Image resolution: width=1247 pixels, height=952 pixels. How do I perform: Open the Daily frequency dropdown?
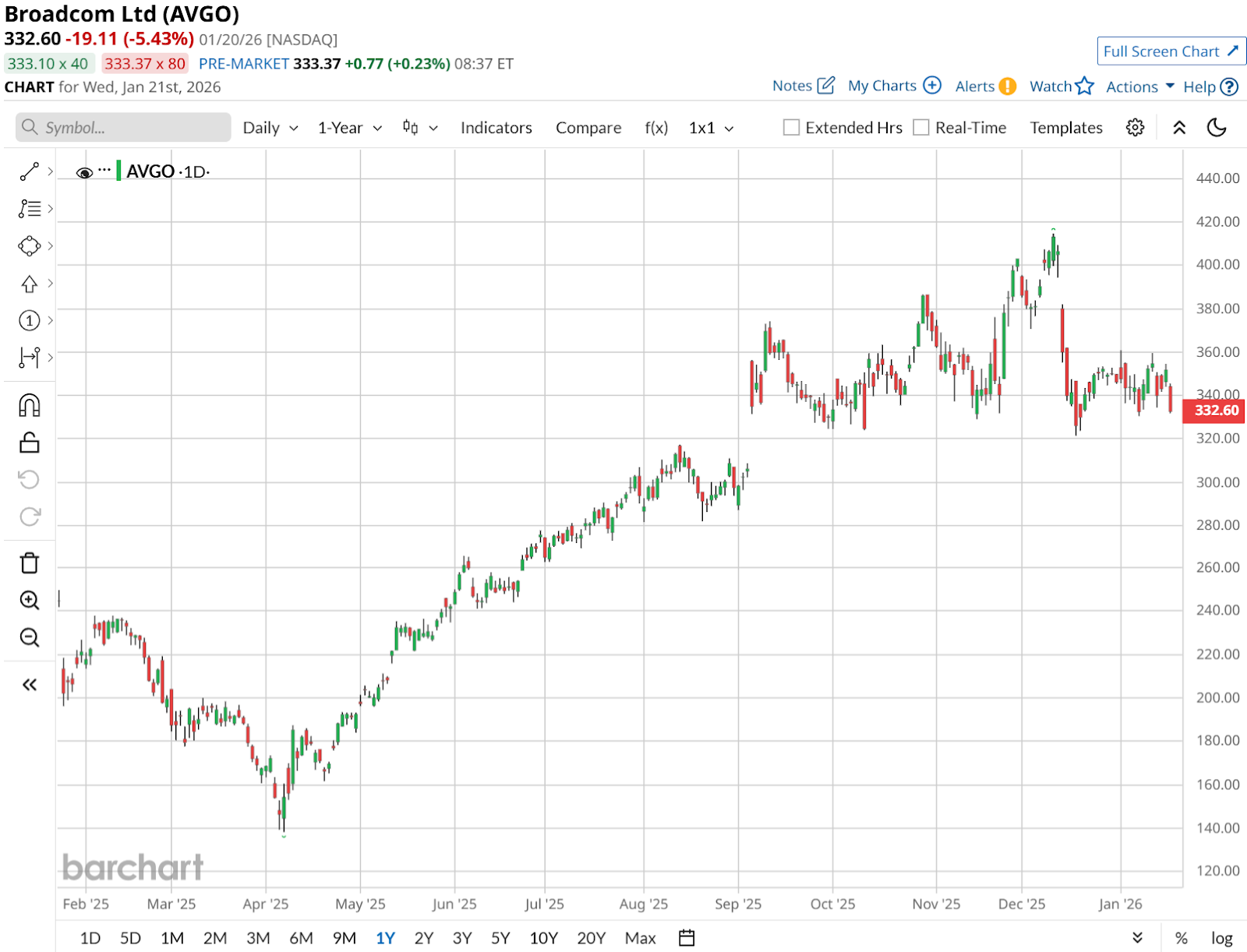[x=270, y=128]
